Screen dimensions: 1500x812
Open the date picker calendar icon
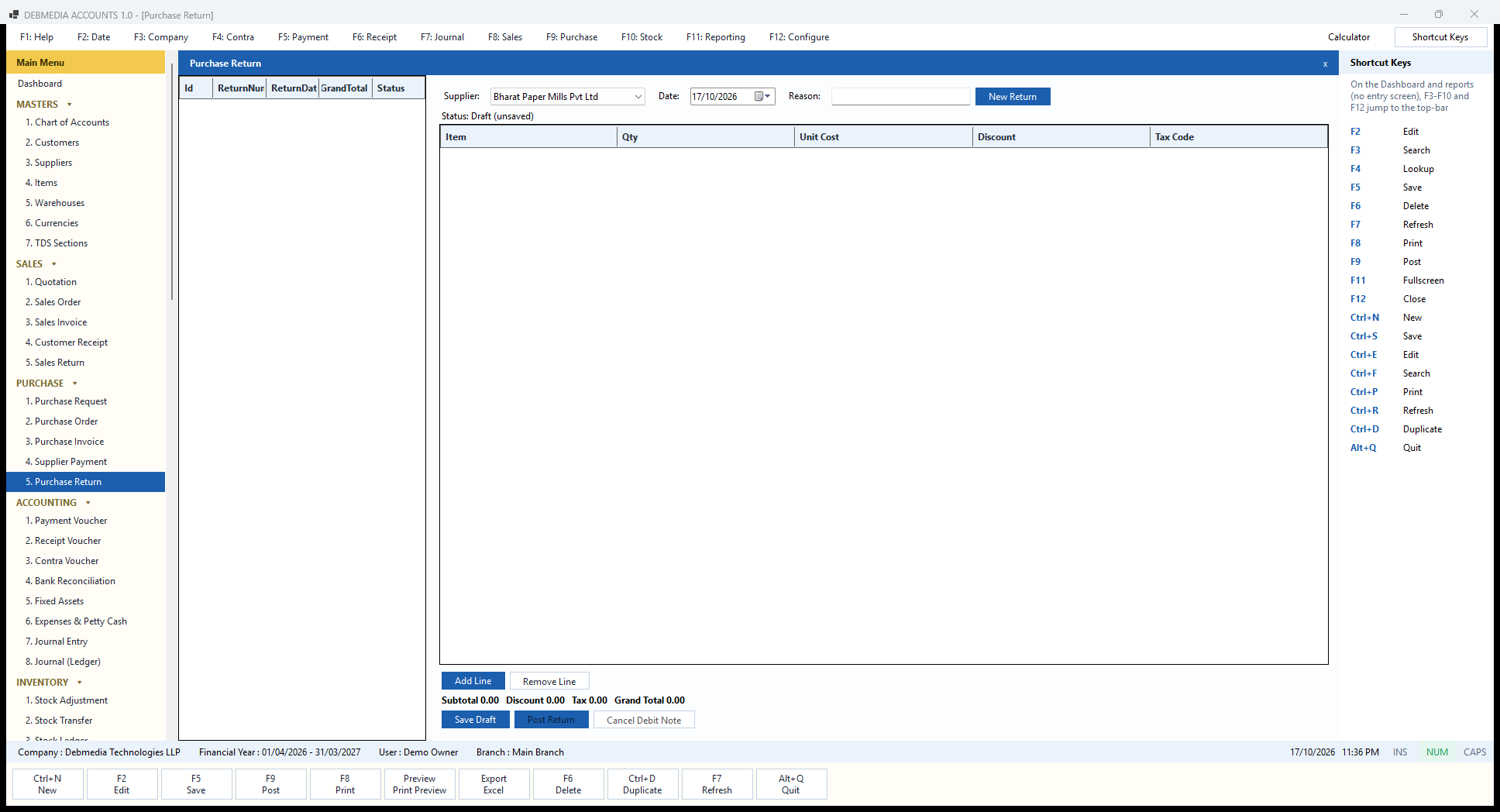[762, 97]
